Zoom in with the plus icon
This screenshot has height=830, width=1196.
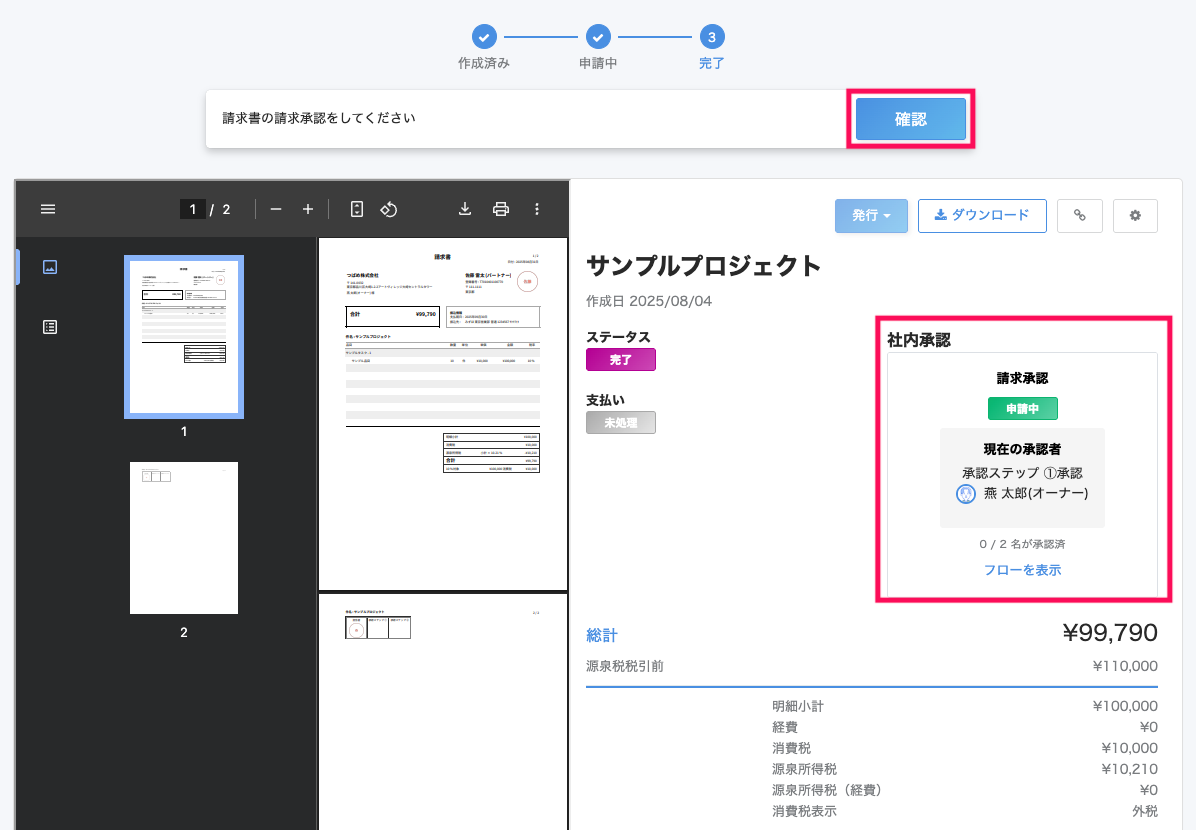tap(308, 209)
